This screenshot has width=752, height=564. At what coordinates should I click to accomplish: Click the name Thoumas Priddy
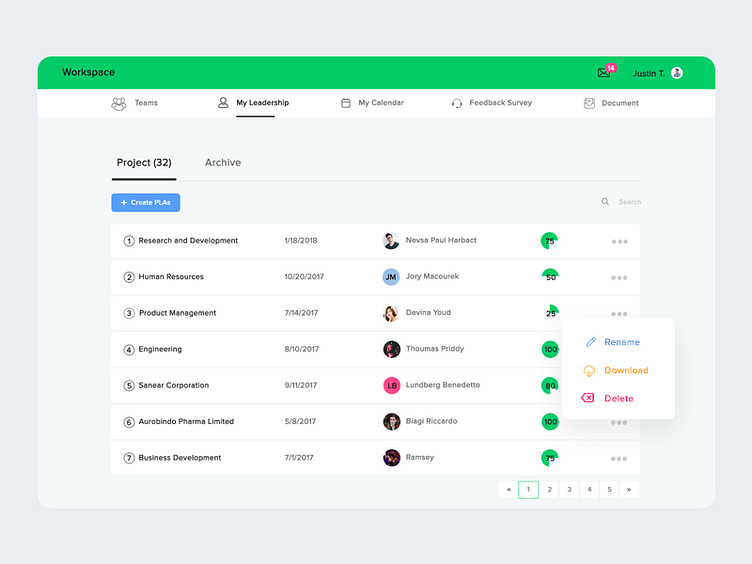[x=435, y=349]
